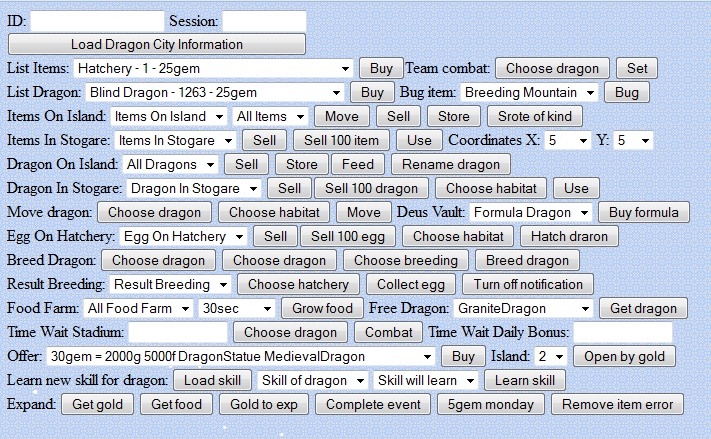
Task: Click the Open by gold button
Action: 624,357
